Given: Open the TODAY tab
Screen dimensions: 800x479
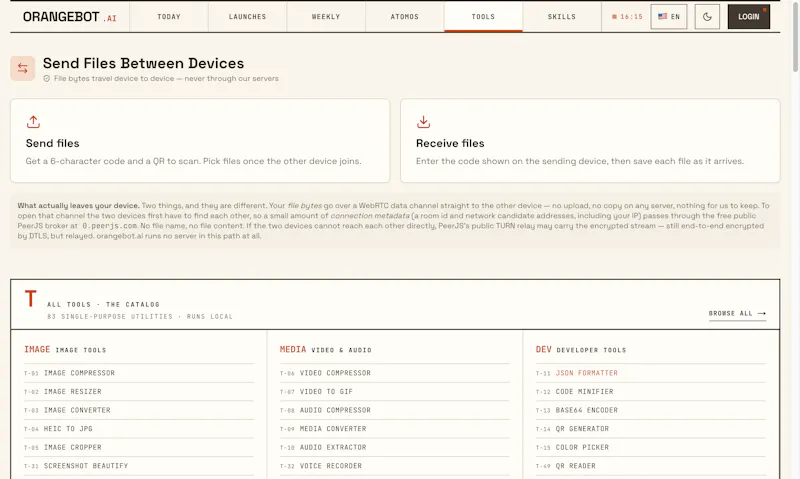Looking at the screenshot, I should tap(169, 17).
